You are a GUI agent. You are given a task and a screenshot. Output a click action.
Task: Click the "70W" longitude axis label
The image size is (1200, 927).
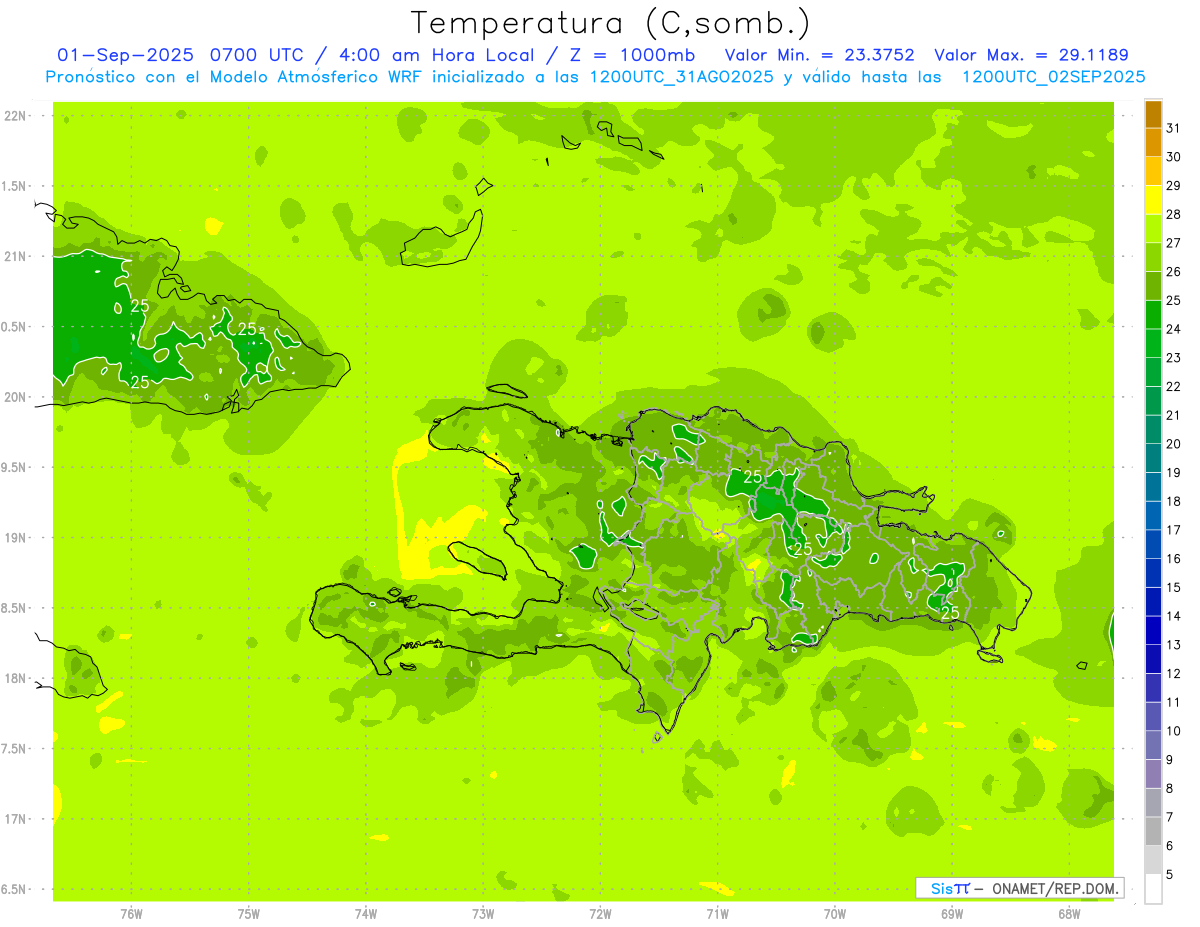pos(835,914)
